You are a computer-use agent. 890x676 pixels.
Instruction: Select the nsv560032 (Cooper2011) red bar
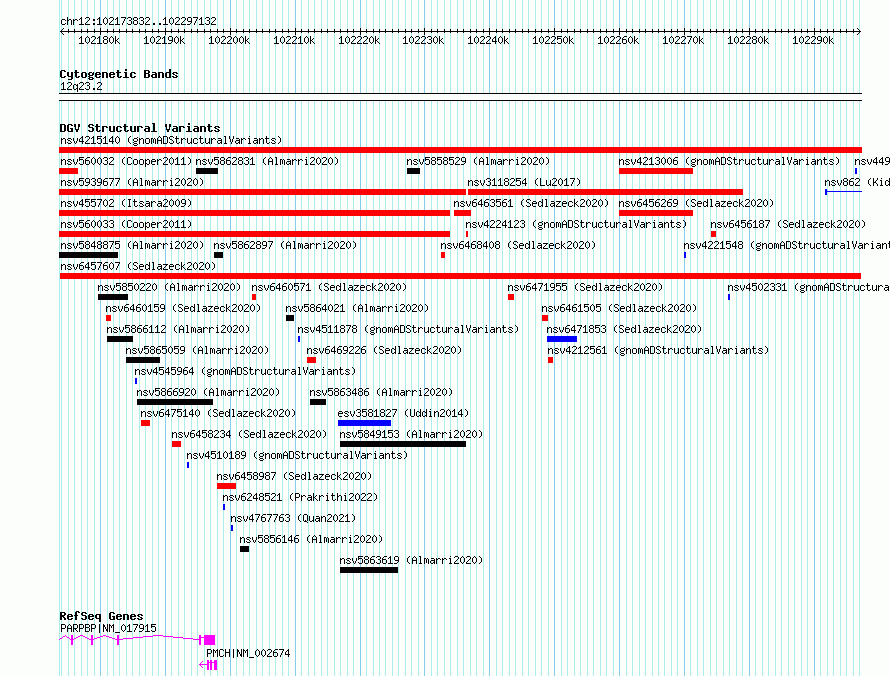tap(68, 171)
